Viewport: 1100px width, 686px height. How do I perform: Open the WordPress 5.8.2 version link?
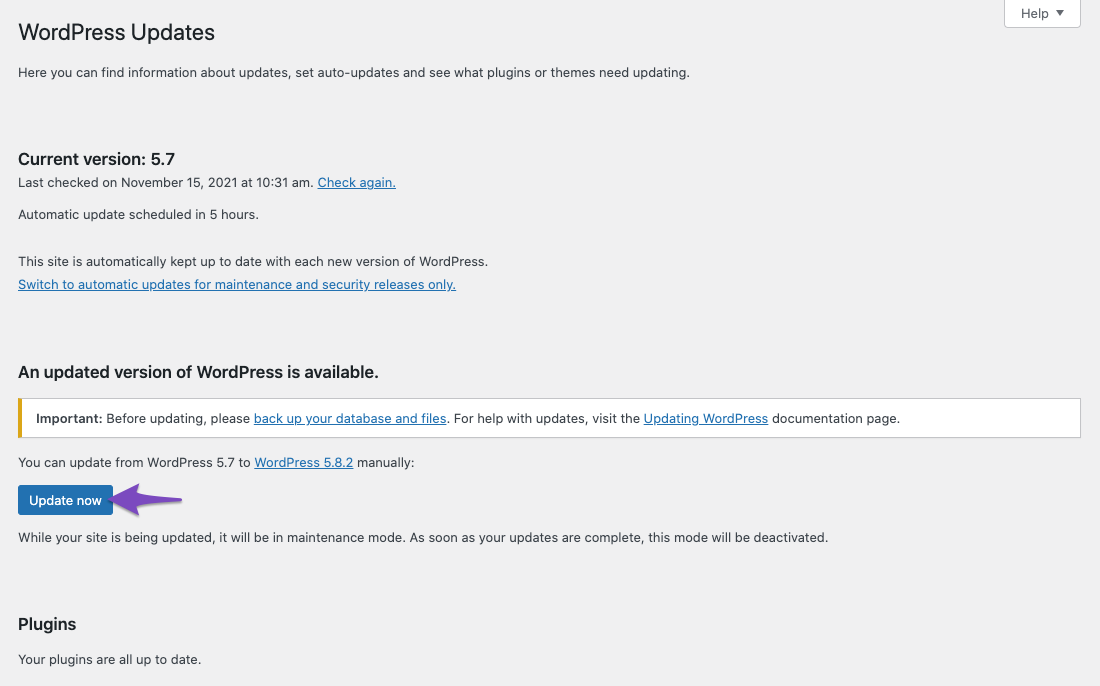[304, 462]
